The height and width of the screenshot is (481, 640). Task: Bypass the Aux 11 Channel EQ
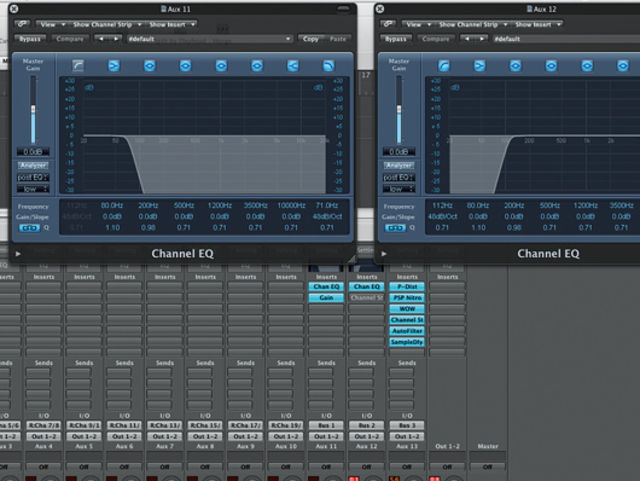click(30, 39)
